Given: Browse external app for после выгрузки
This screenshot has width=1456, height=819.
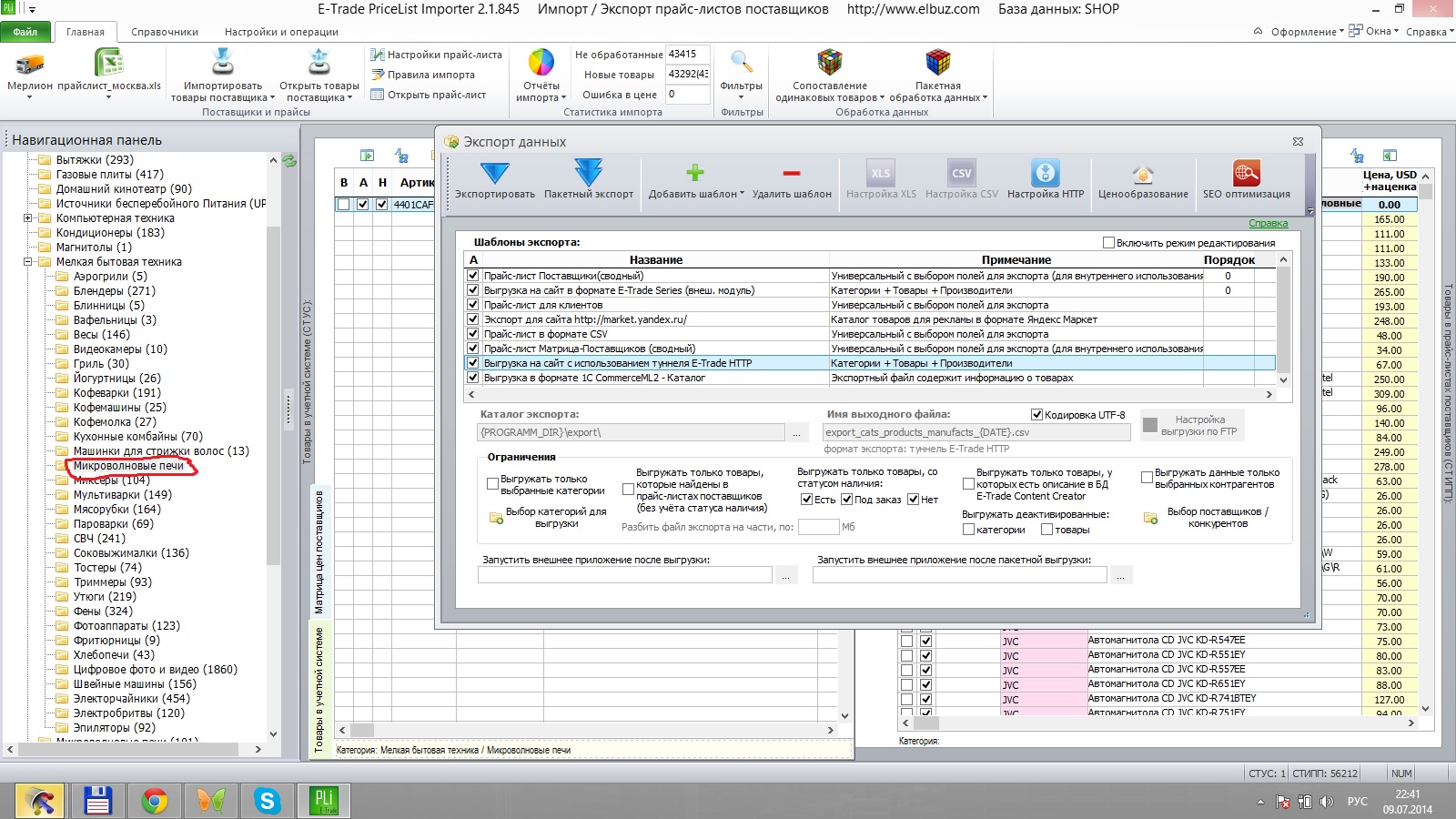Looking at the screenshot, I should point(786,575).
